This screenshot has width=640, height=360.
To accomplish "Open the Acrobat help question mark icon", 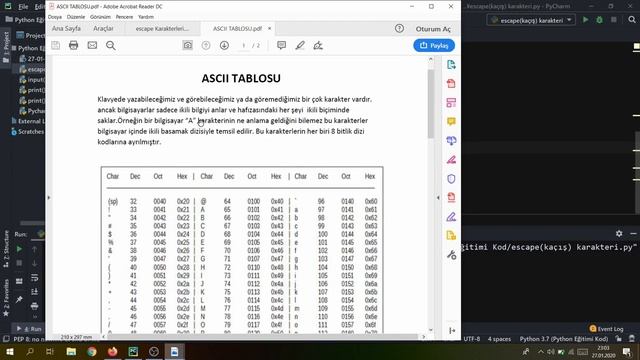I will coord(400,29).
